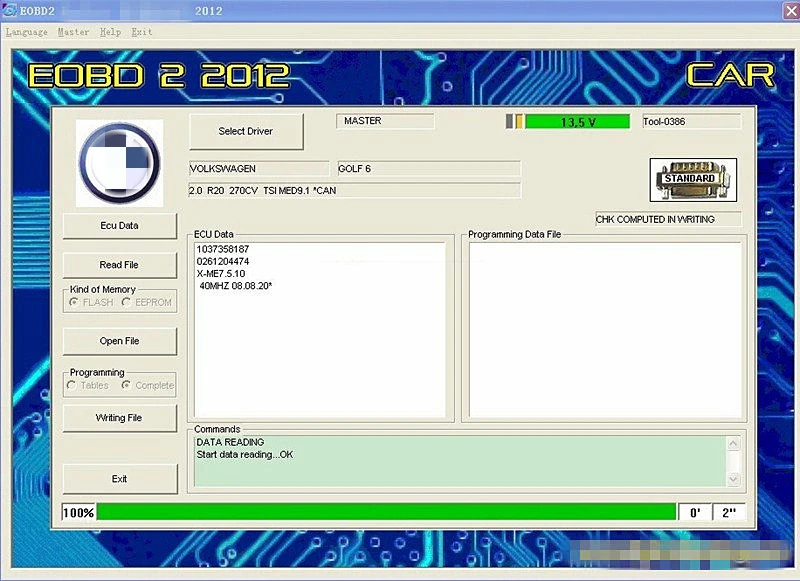Click the Ecu Data button
Screen dimensions: 800x581
pos(119,225)
